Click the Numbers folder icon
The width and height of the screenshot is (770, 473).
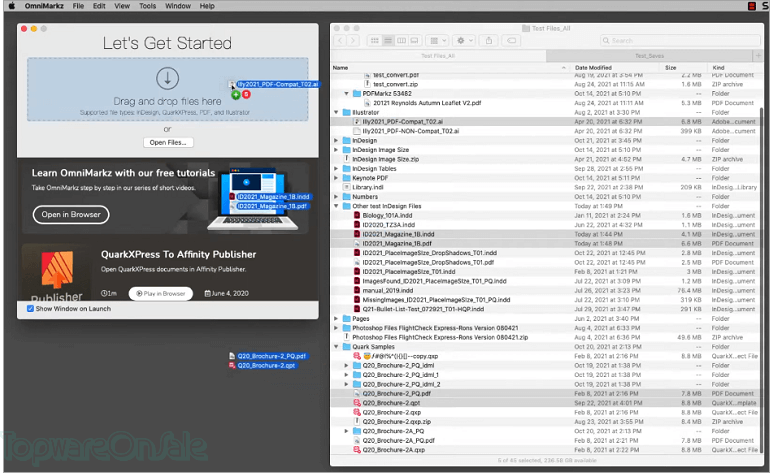[x=346, y=196]
